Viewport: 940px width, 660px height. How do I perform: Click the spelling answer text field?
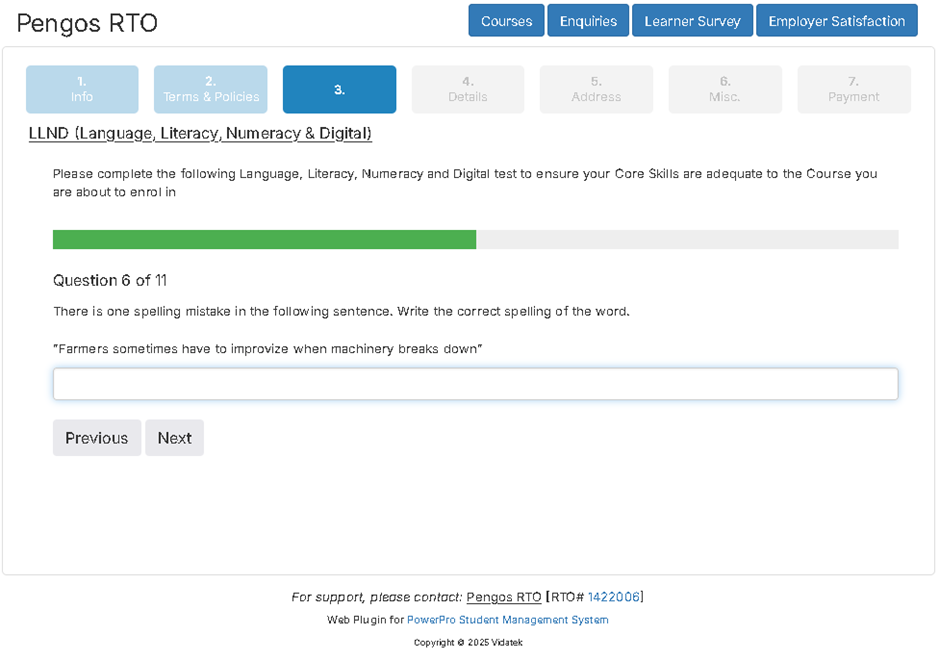coord(475,384)
